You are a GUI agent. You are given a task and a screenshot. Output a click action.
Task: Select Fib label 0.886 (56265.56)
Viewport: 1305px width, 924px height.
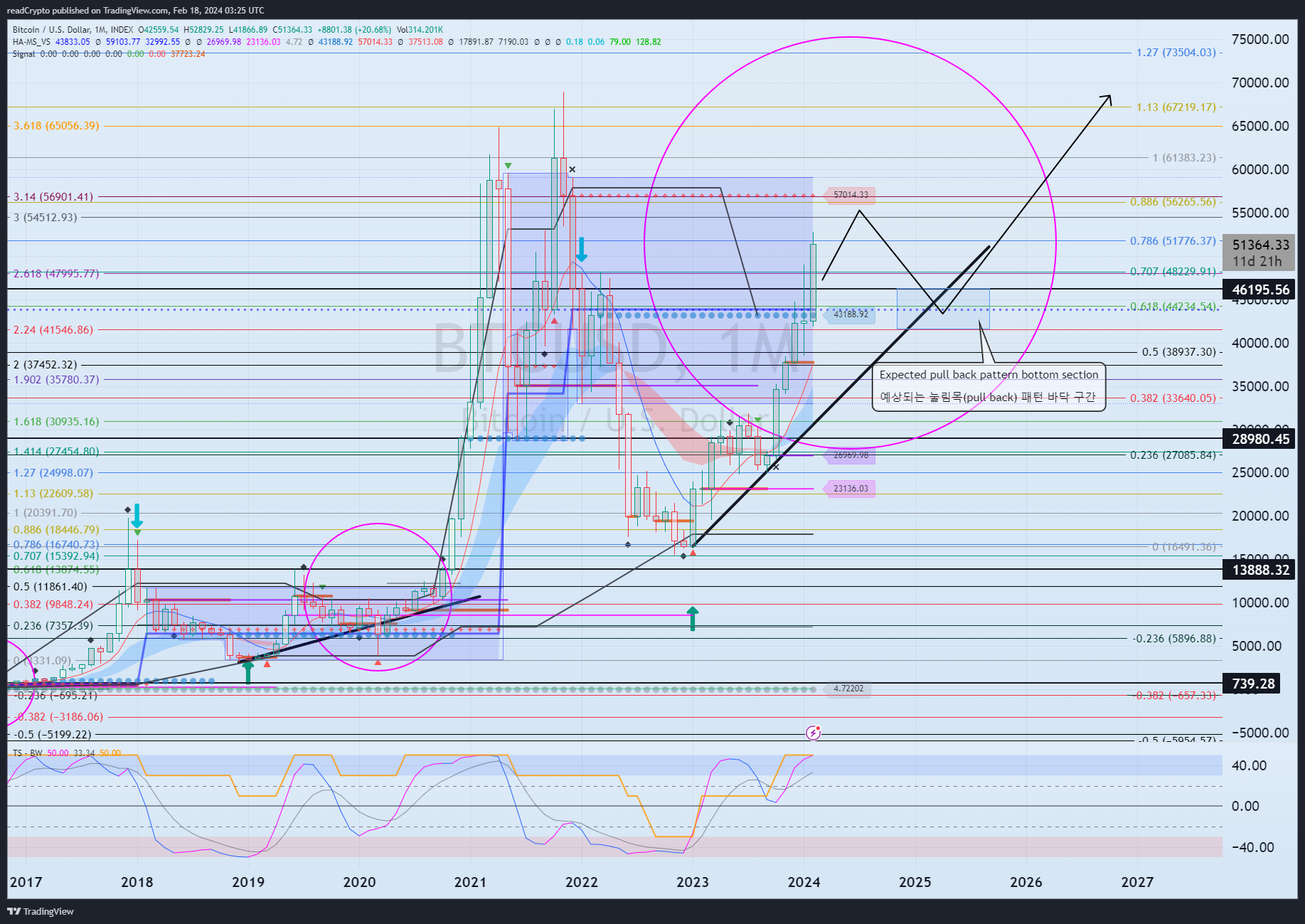(1173, 202)
